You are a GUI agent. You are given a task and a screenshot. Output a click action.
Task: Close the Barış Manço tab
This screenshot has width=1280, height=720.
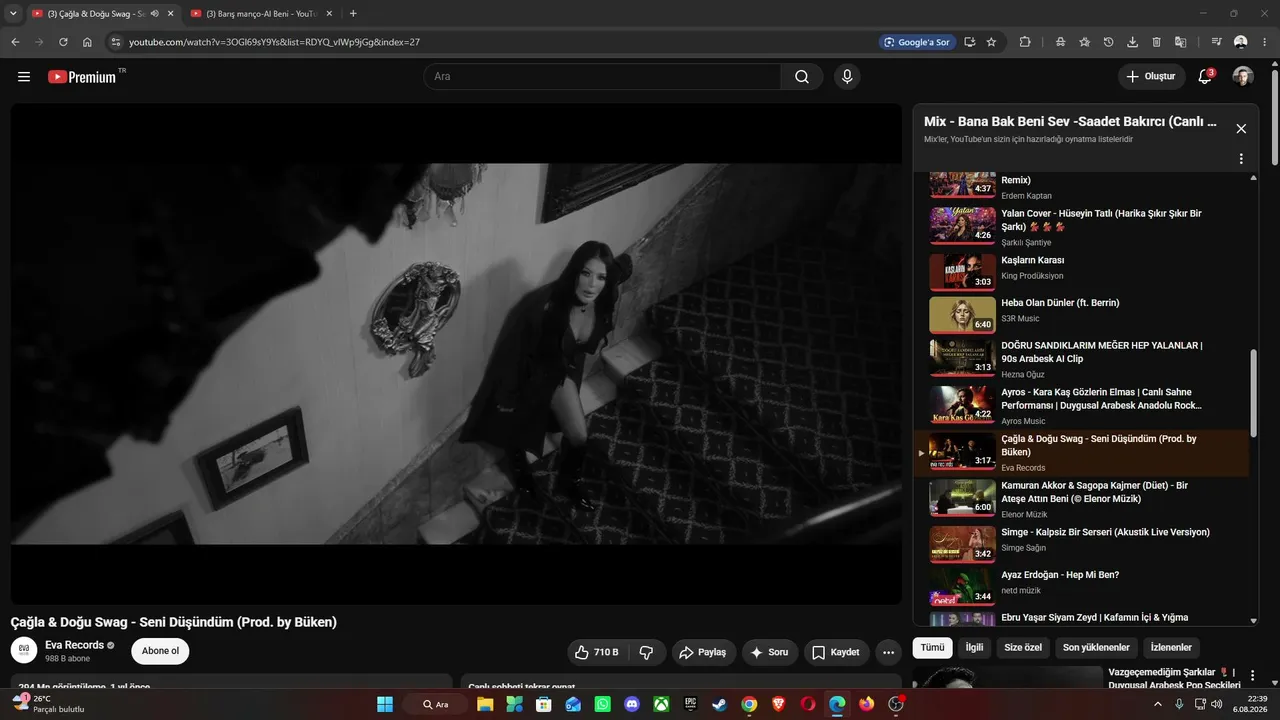(x=329, y=14)
